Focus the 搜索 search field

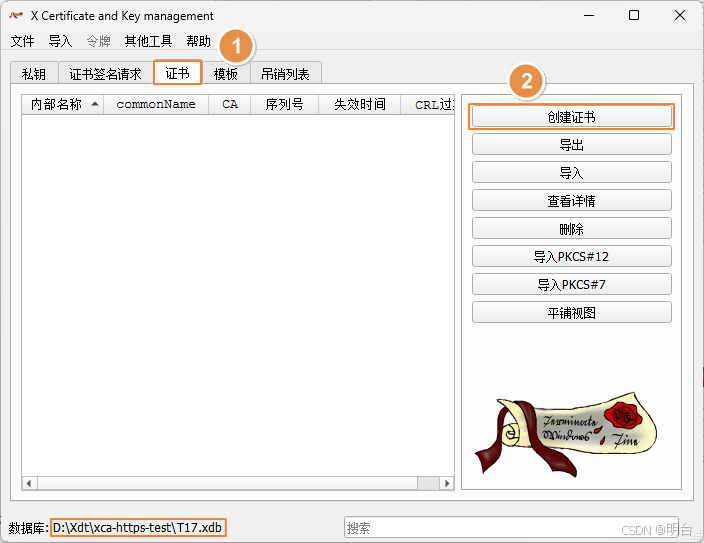(x=511, y=527)
